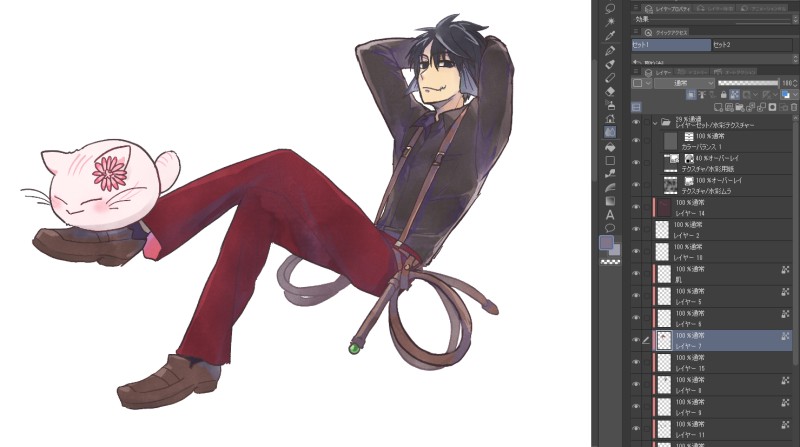Select the レイヤー 11 layer row
The width and height of the screenshot is (800, 447).
(722, 429)
